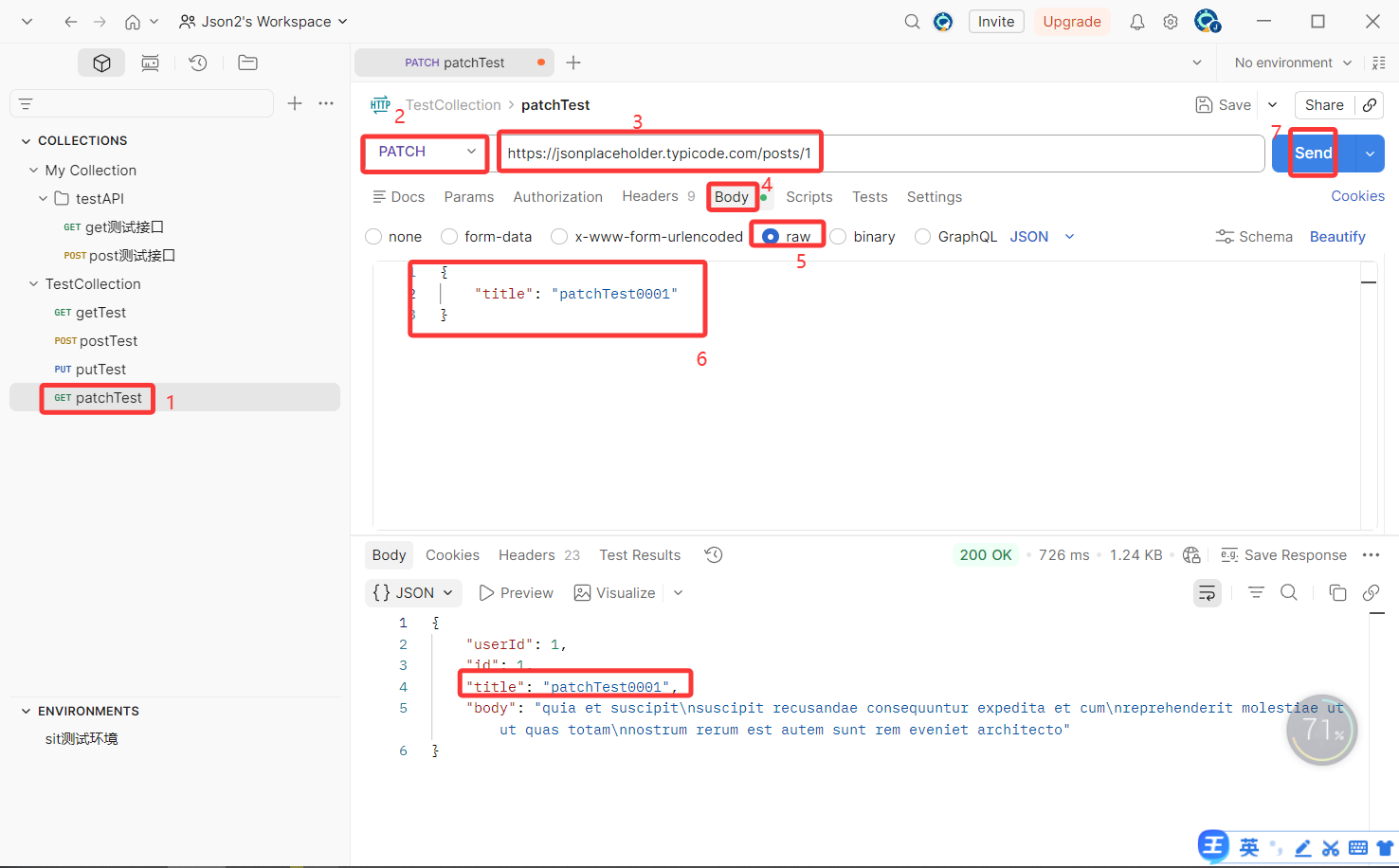Open response network globe icon
This screenshot has height=868, width=1399.
(x=1191, y=554)
